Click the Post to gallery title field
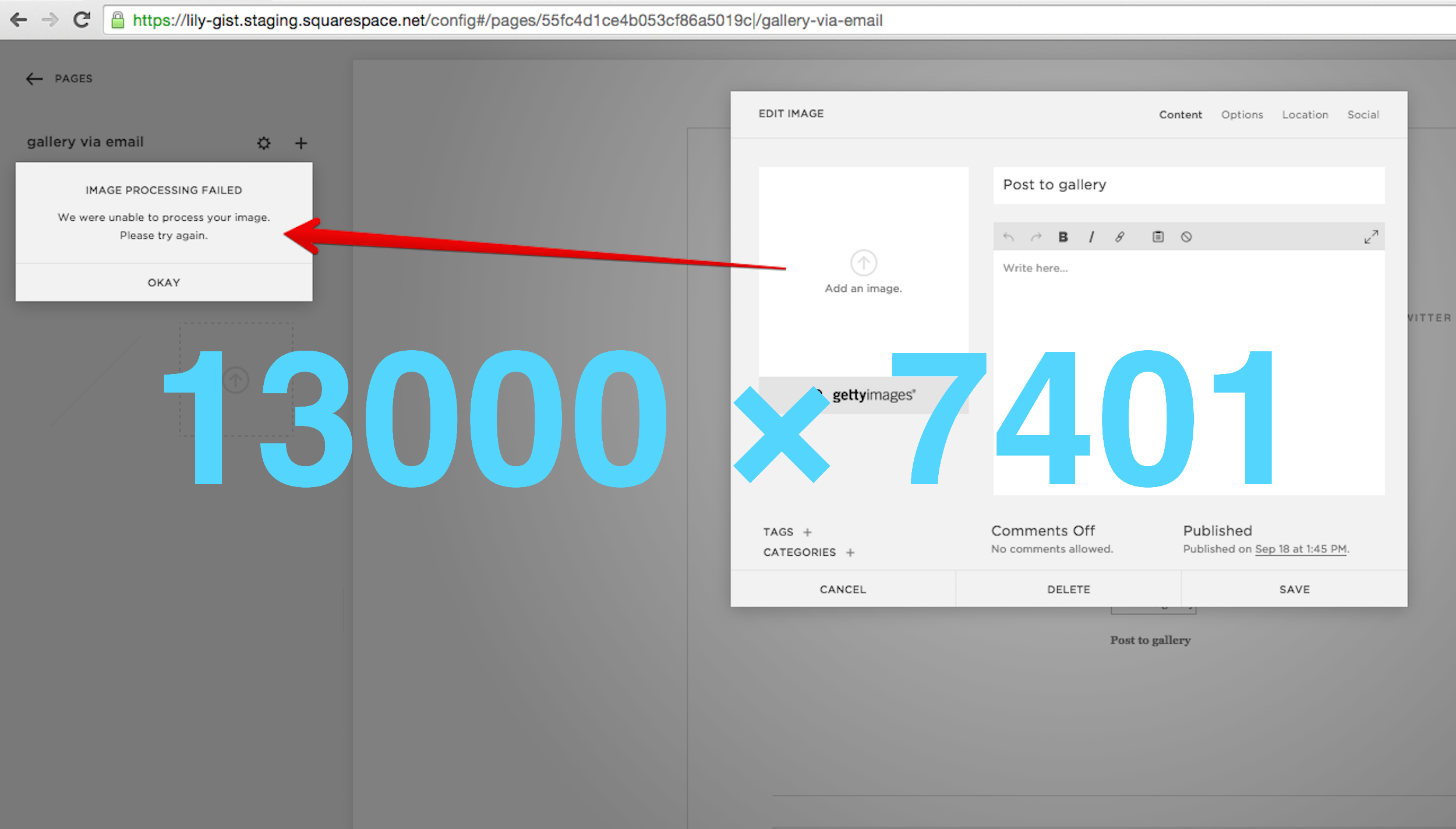The width and height of the screenshot is (1456, 829). coord(1188,185)
